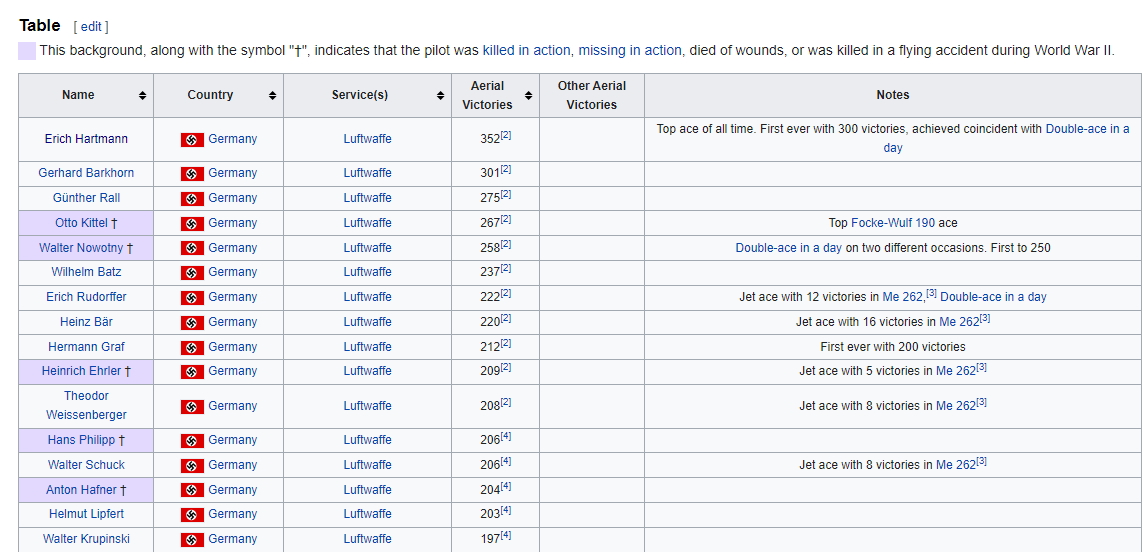Open Germany link in Otto Kittel's row

click(233, 222)
